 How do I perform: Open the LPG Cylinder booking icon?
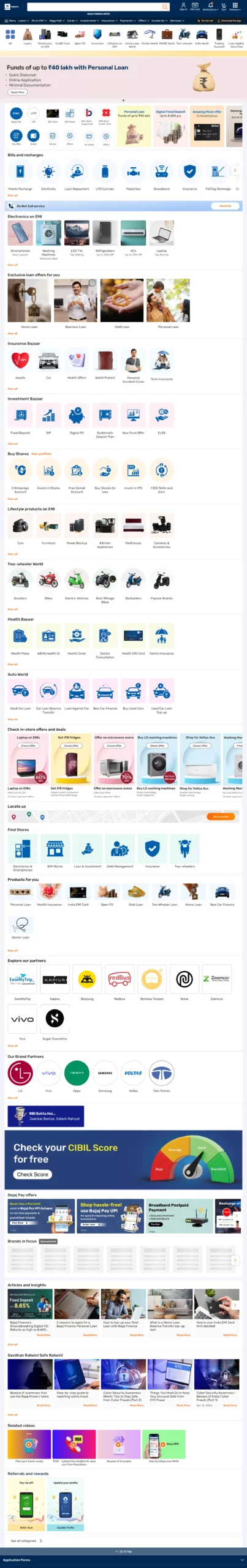tap(105, 171)
